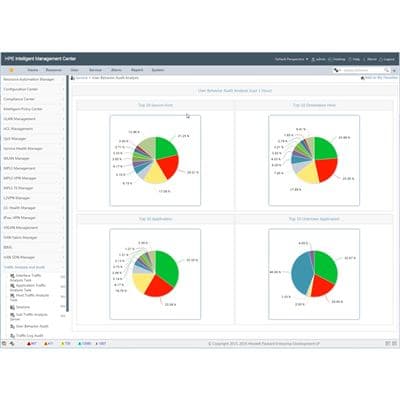Click the Add to My Favorites icon
The height and width of the screenshot is (400, 400).
[363, 78]
